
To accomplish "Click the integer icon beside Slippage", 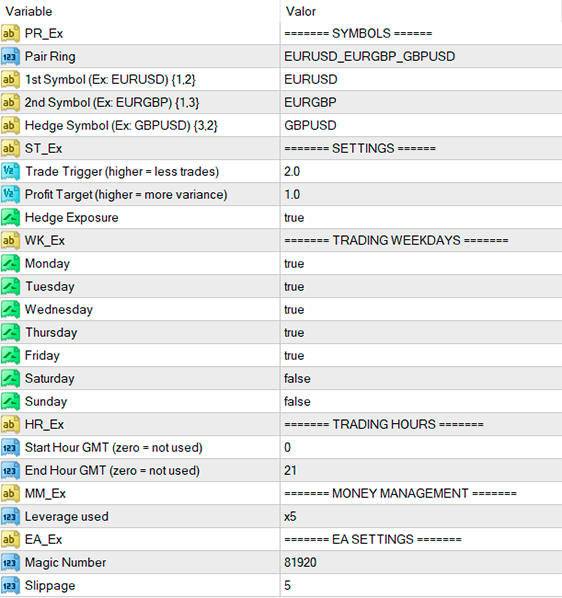I will (10, 585).
